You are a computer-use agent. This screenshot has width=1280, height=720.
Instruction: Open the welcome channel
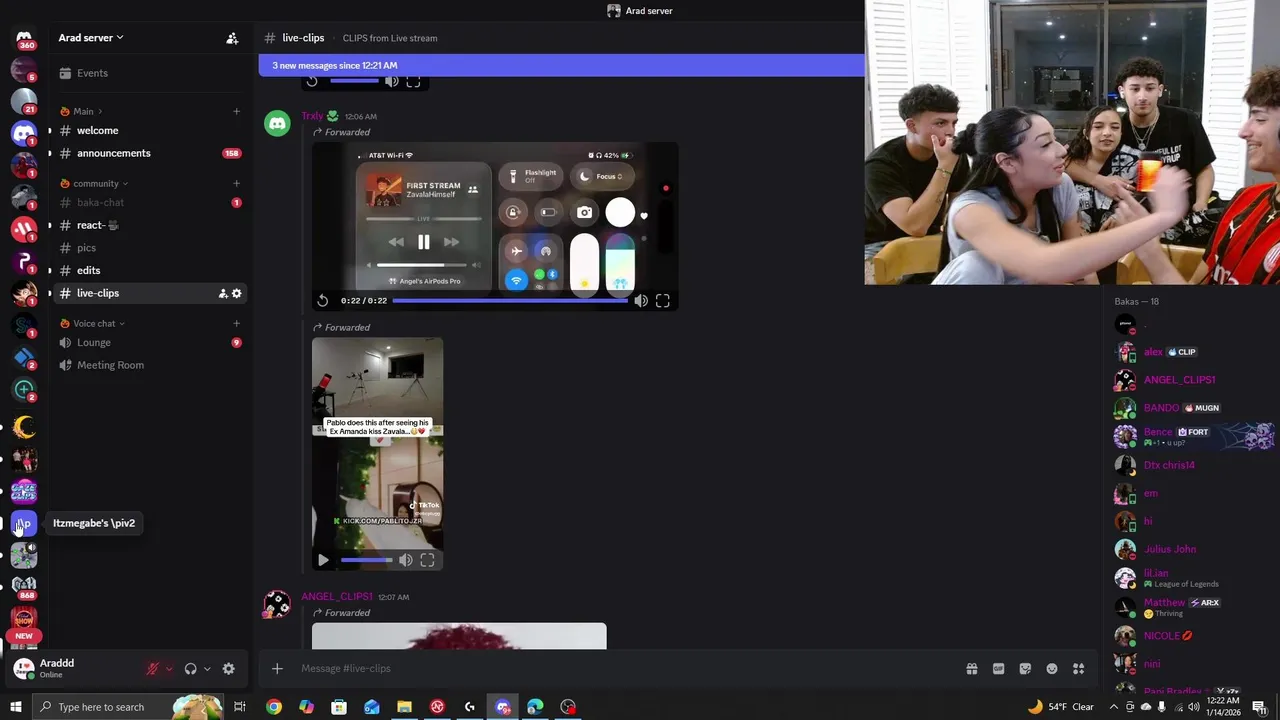pyautogui.click(x=150, y=131)
